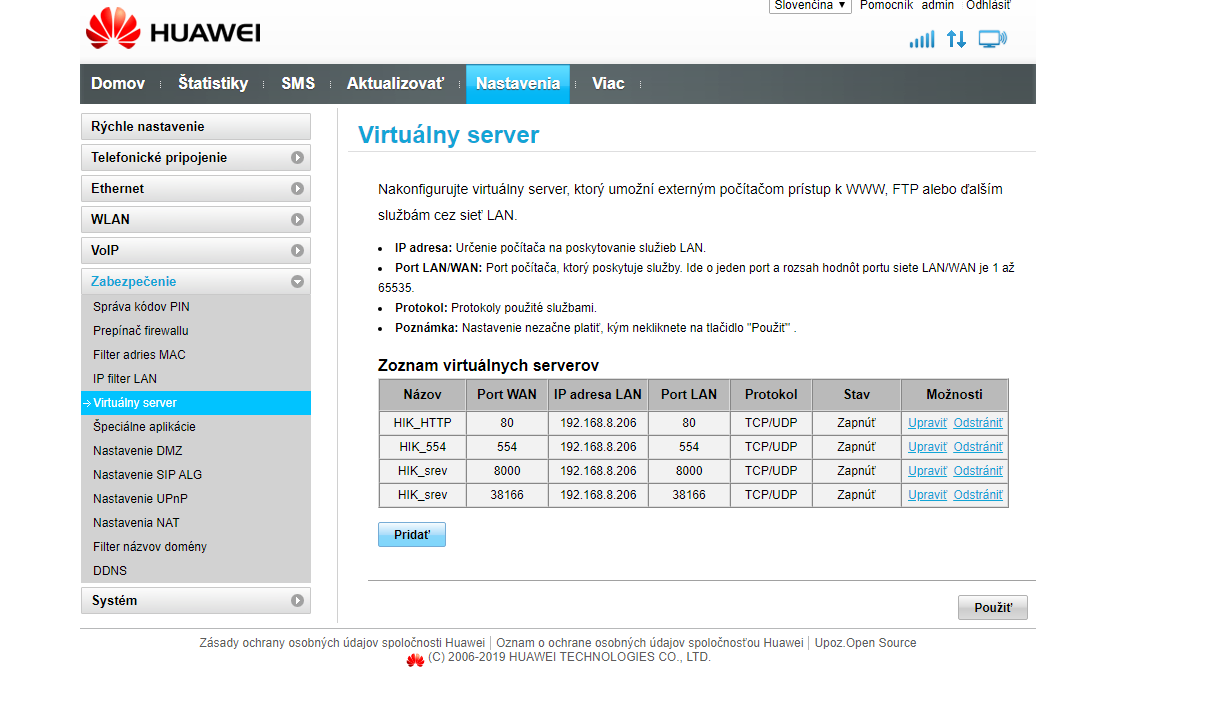Click the Huawei logo
The image size is (1208, 714).
point(173,30)
